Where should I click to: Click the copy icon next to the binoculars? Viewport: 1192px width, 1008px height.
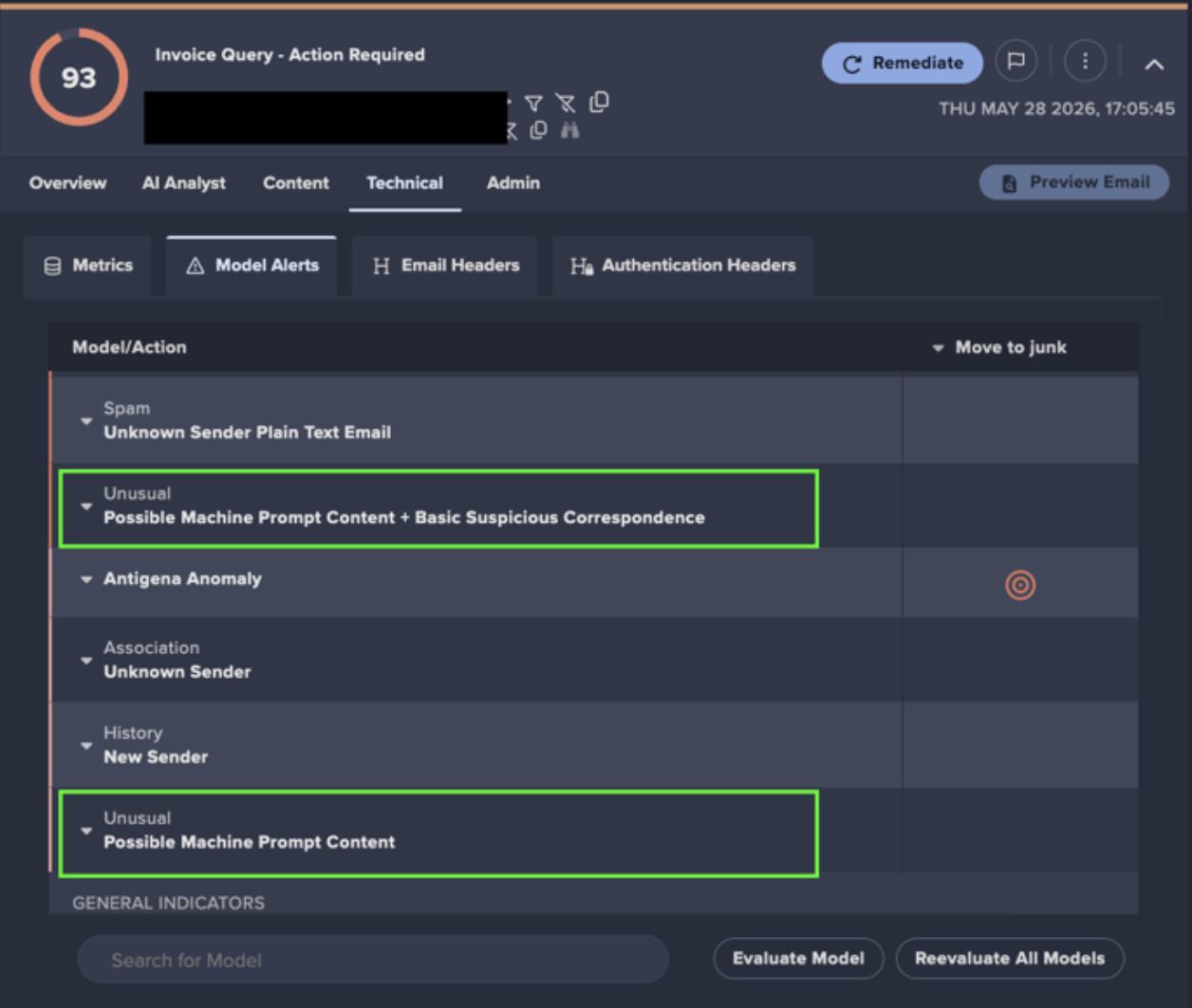pos(538,130)
